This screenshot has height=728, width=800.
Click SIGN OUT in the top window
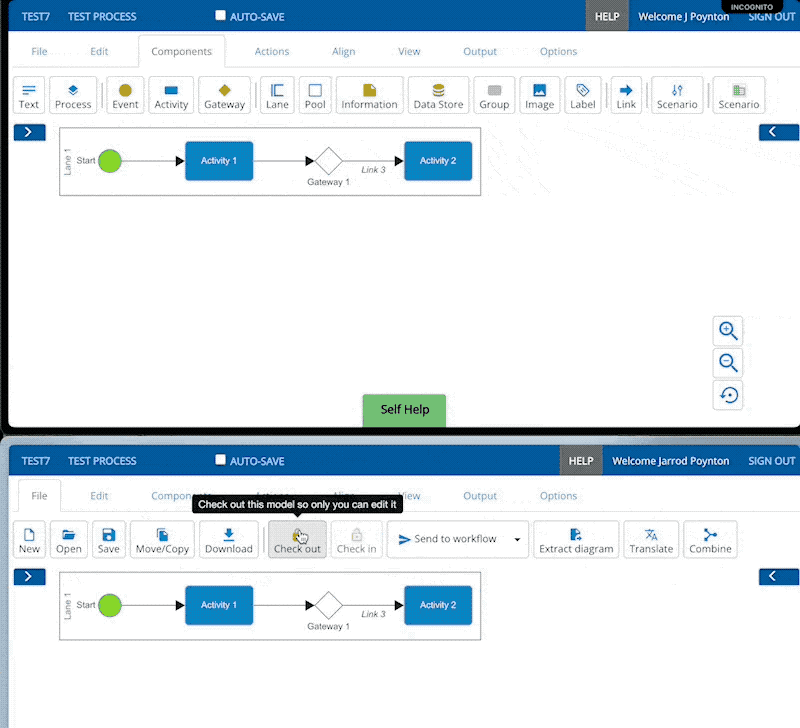771,16
